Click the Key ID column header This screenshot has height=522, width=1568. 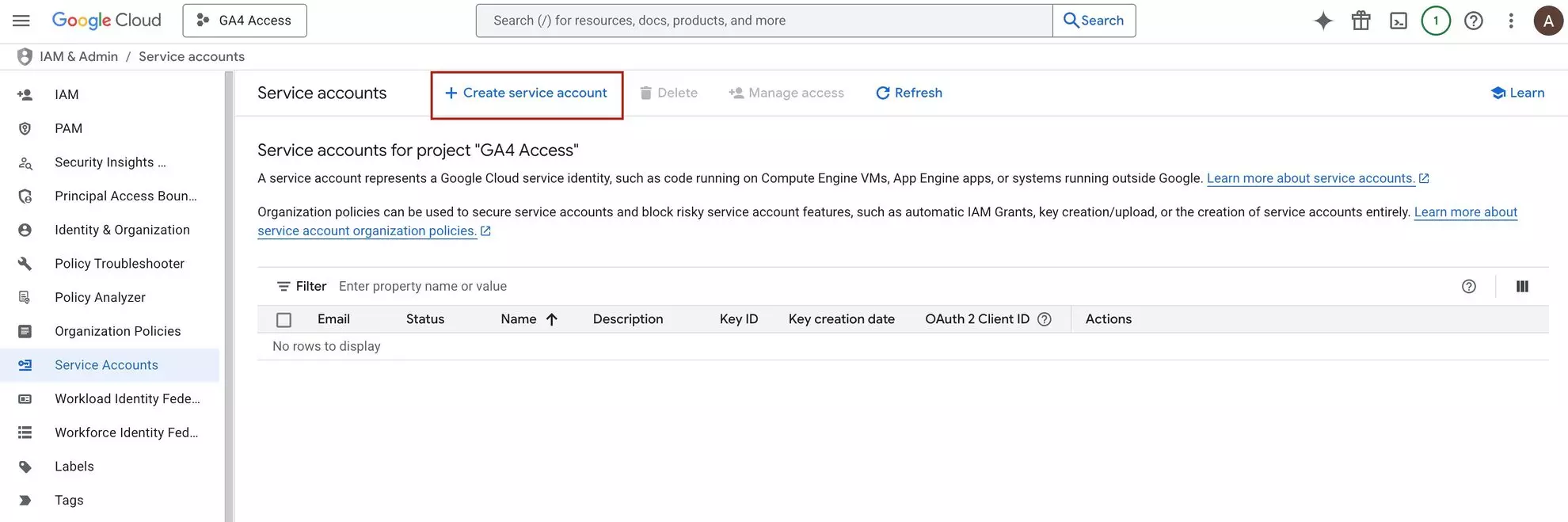[739, 319]
